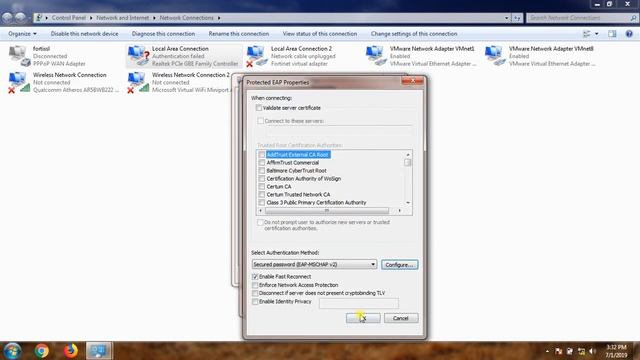Image resolution: width=640 pixels, height=360 pixels.
Task: Check AddTrust External CA Root
Action: point(262,155)
